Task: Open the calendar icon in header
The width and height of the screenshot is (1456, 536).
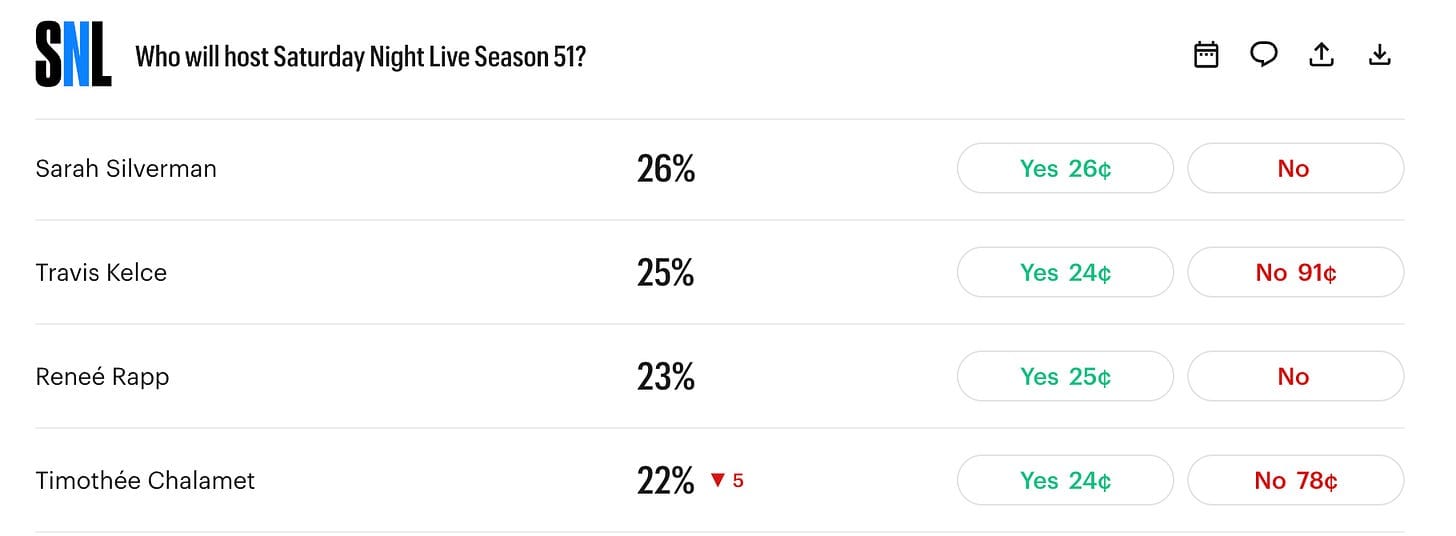Action: click(1206, 55)
